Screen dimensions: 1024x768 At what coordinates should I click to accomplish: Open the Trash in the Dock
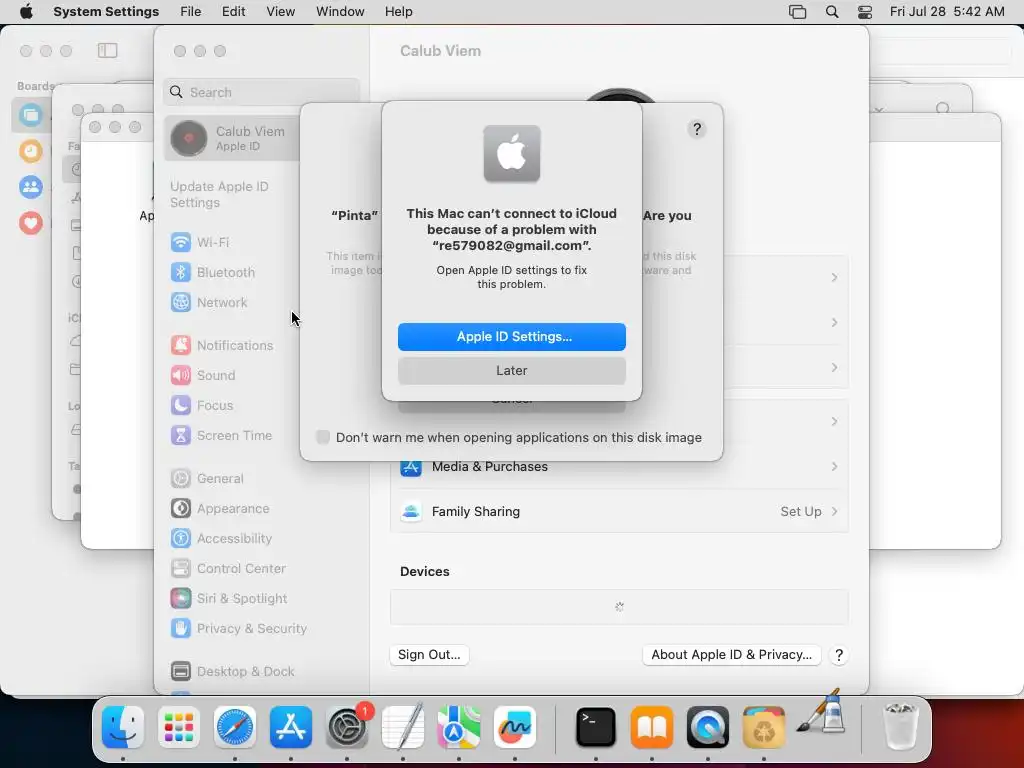[x=901, y=727]
